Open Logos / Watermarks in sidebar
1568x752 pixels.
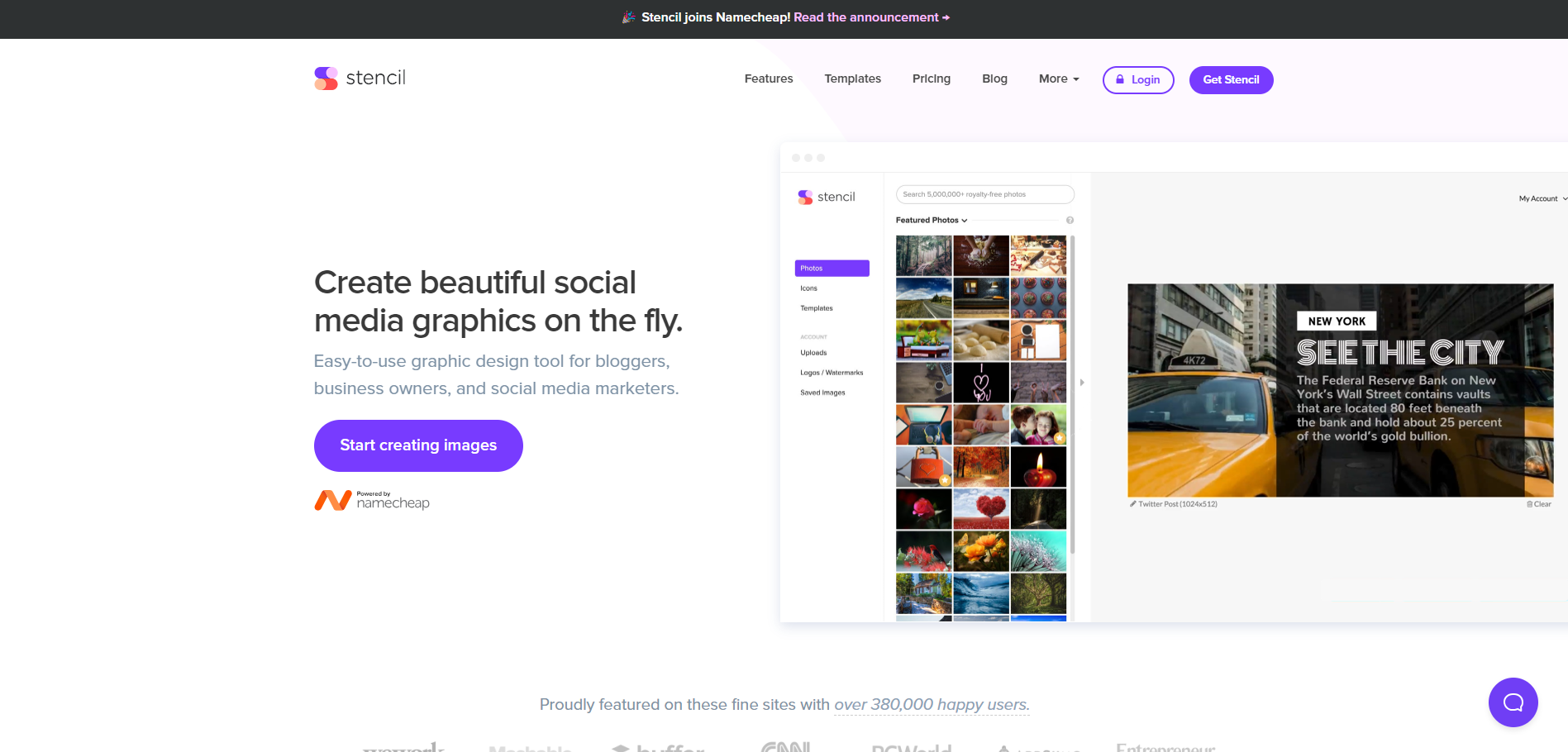pyautogui.click(x=832, y=373)
